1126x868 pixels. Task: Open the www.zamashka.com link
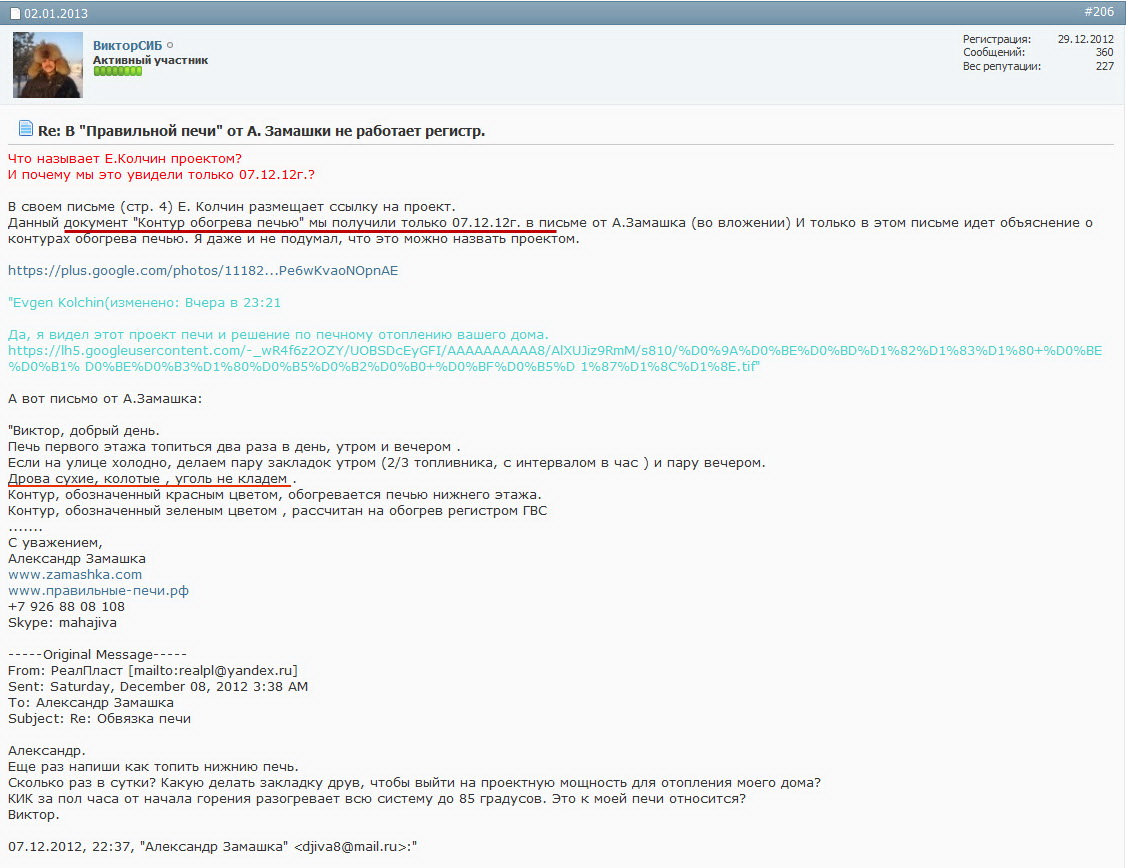pyautogui.click(x=75, y=575)
